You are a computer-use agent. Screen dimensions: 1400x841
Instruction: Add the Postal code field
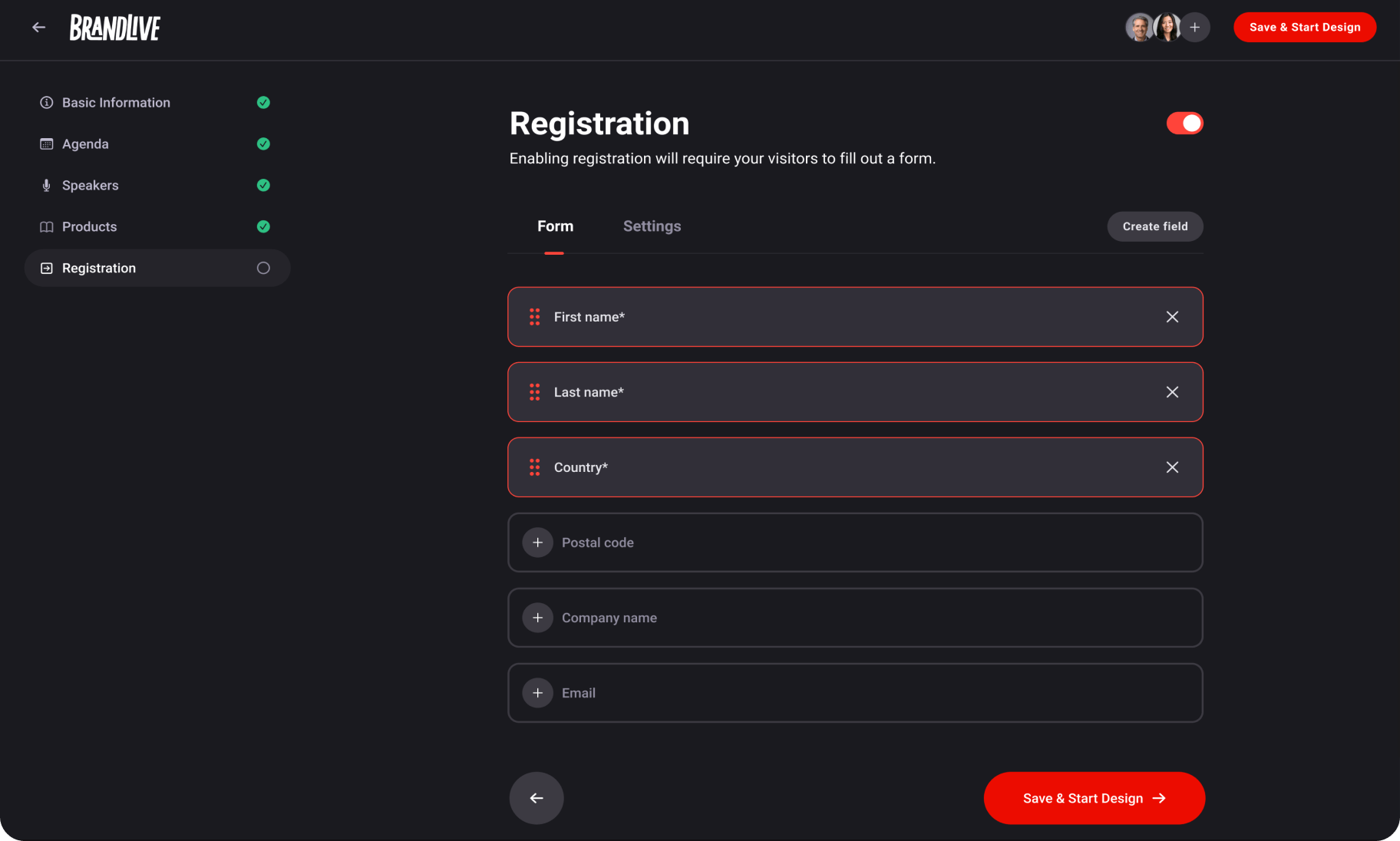coord(538,543)
